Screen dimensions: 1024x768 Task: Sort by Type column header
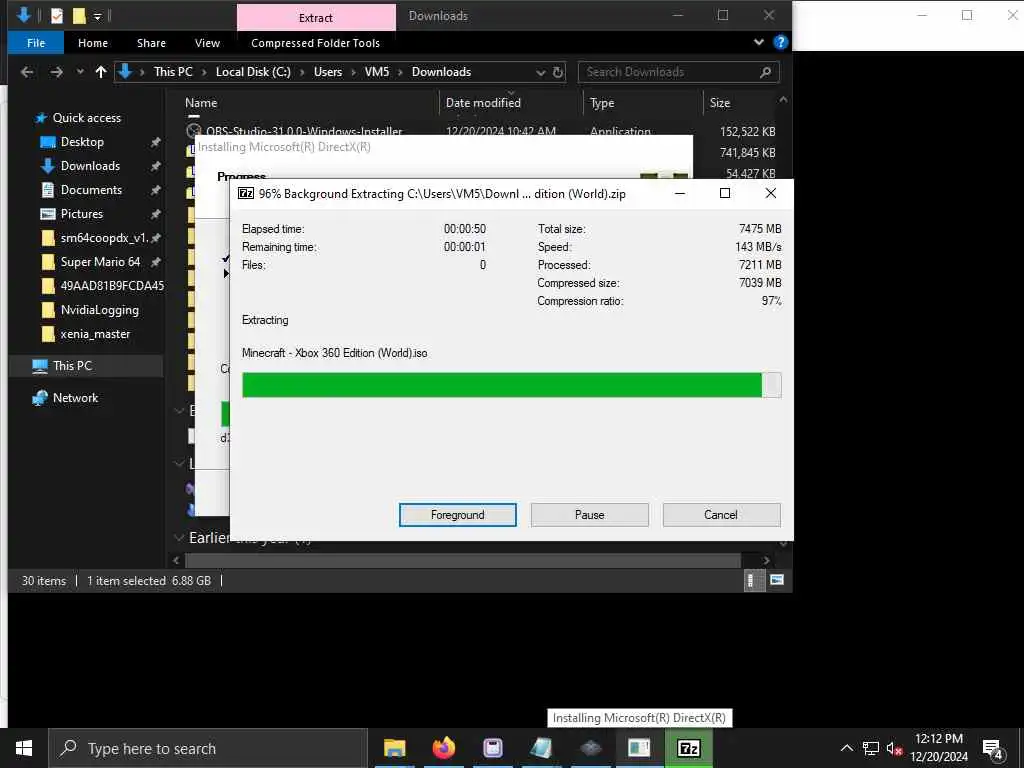click(x=601, y=103)
